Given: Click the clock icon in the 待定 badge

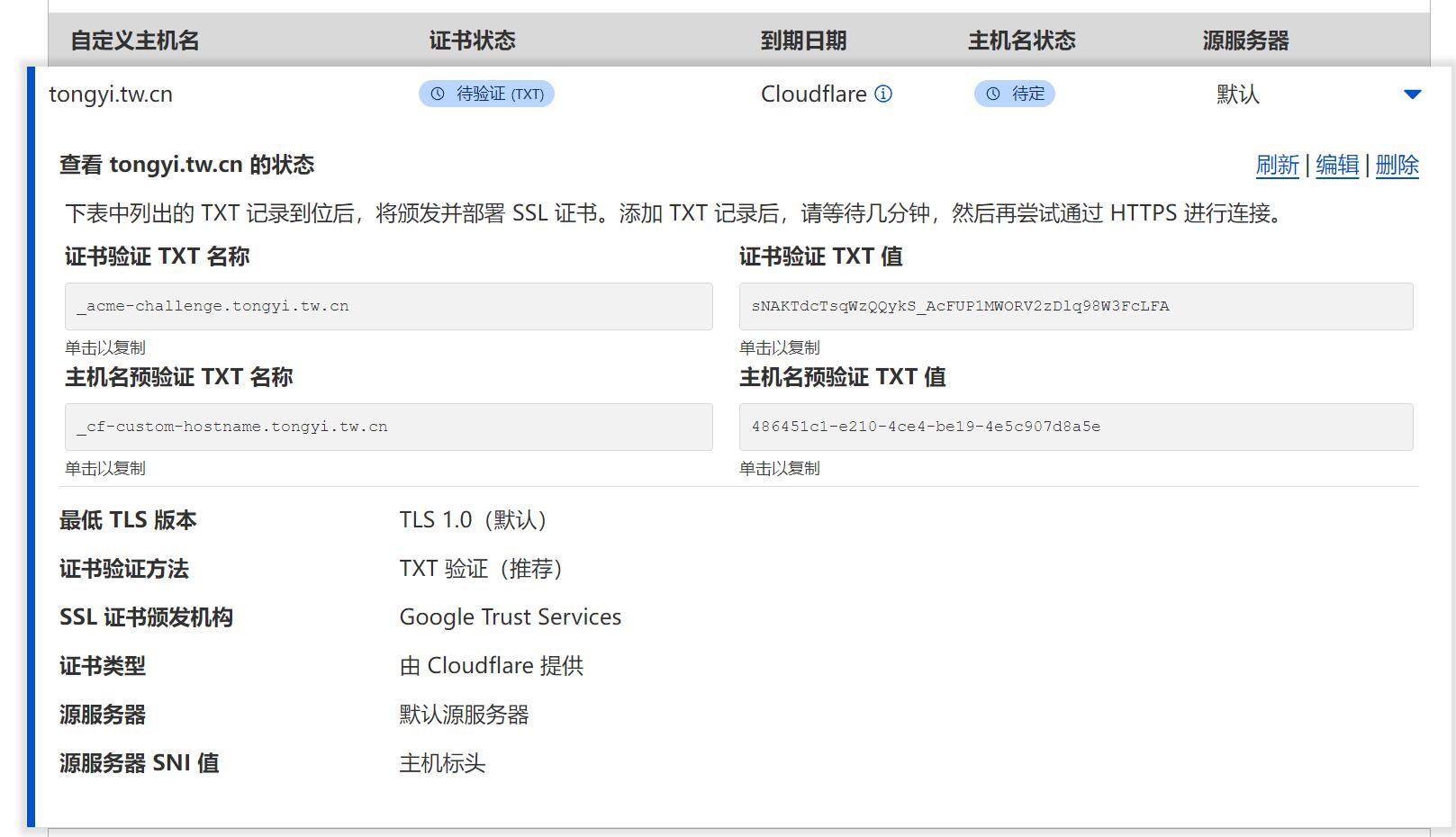Looking at the screenshot, I should tap(993, 93).
